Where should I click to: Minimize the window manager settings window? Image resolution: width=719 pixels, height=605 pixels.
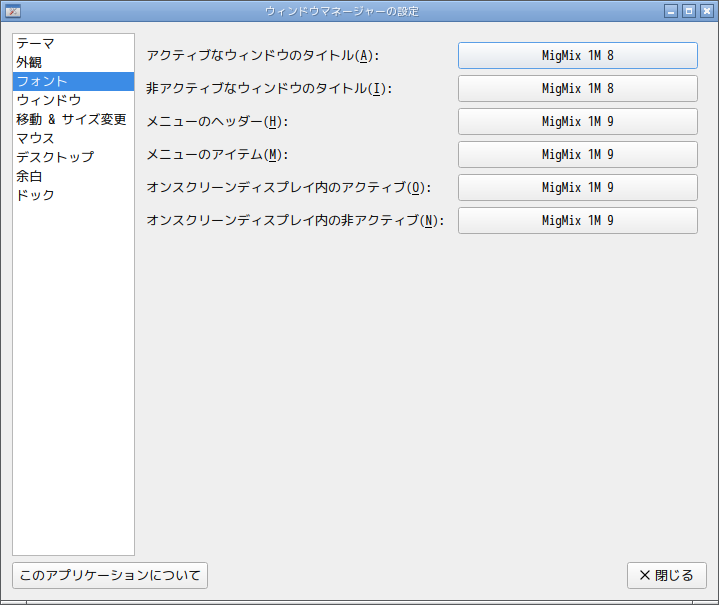(x=671, y=11)
